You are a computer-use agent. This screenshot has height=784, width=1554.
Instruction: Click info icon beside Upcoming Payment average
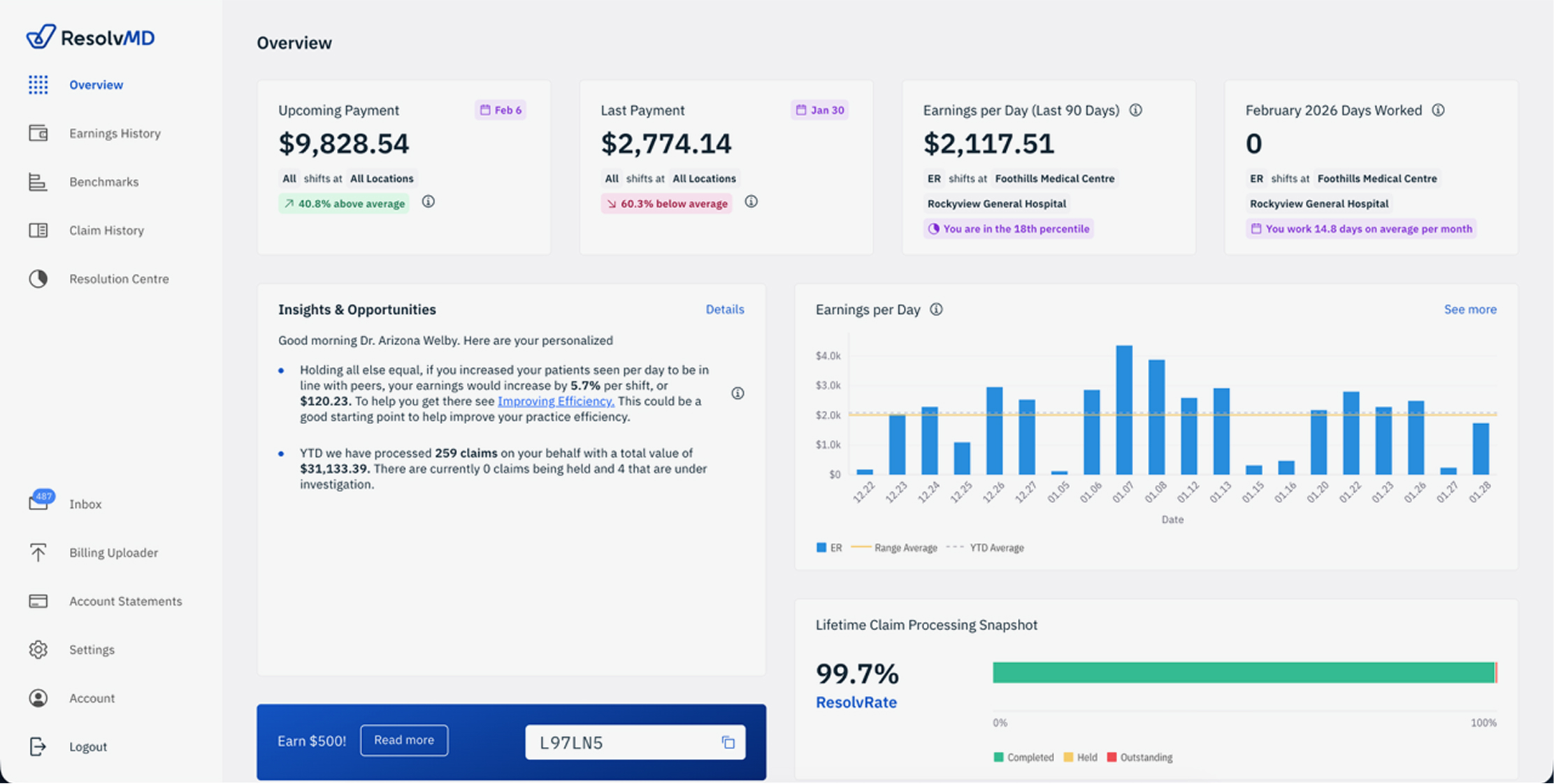[x=428, y=202]
